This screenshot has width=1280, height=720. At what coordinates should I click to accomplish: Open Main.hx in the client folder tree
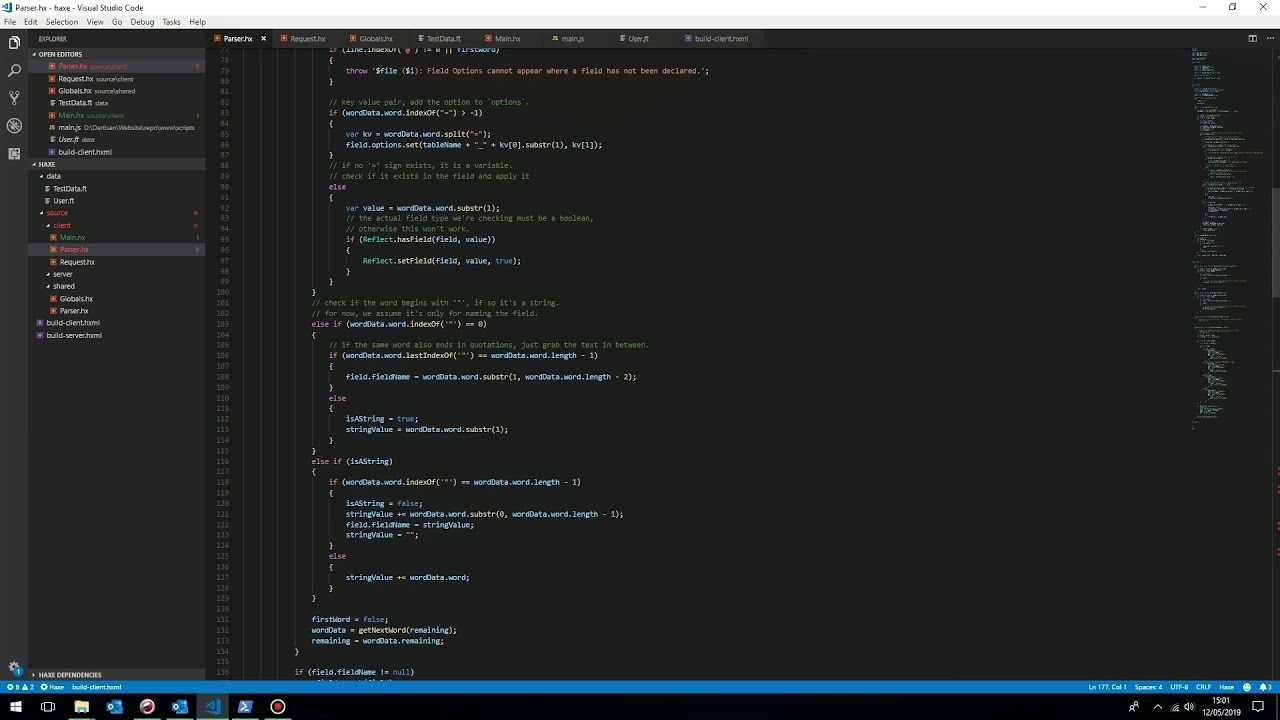pos(72,237)
